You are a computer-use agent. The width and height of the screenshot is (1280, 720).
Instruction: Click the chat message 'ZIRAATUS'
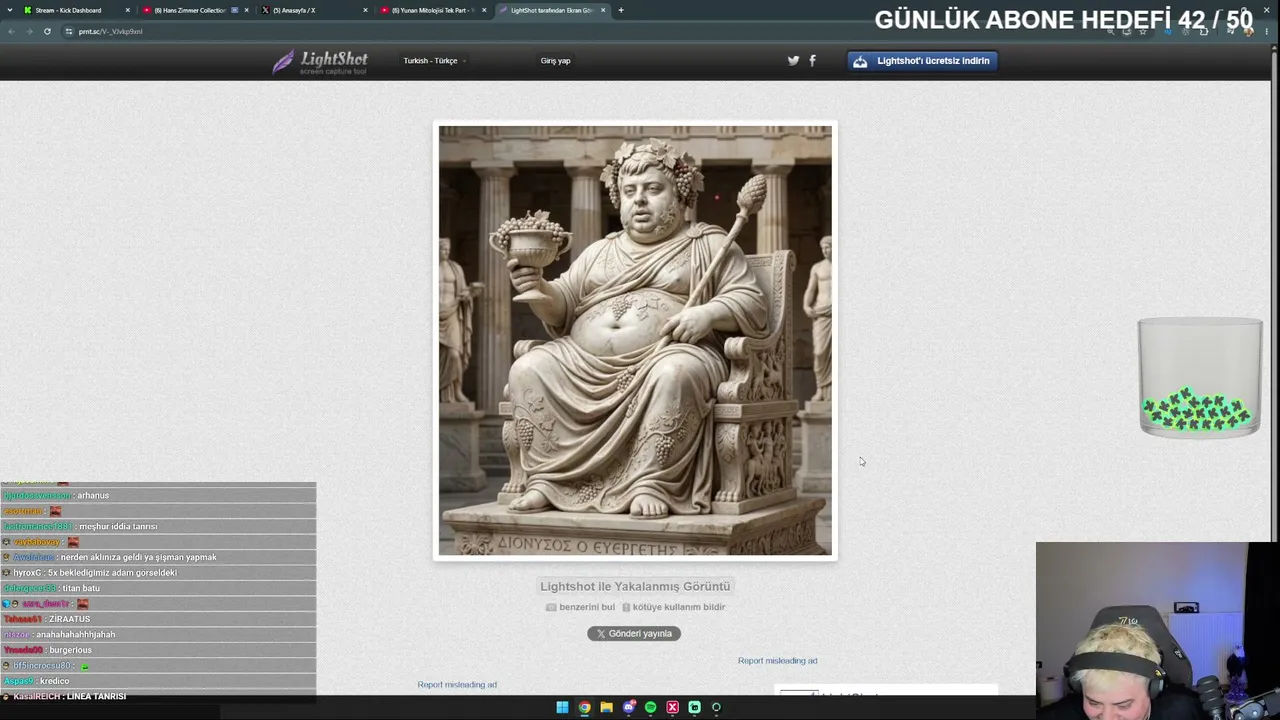[69, 620]
